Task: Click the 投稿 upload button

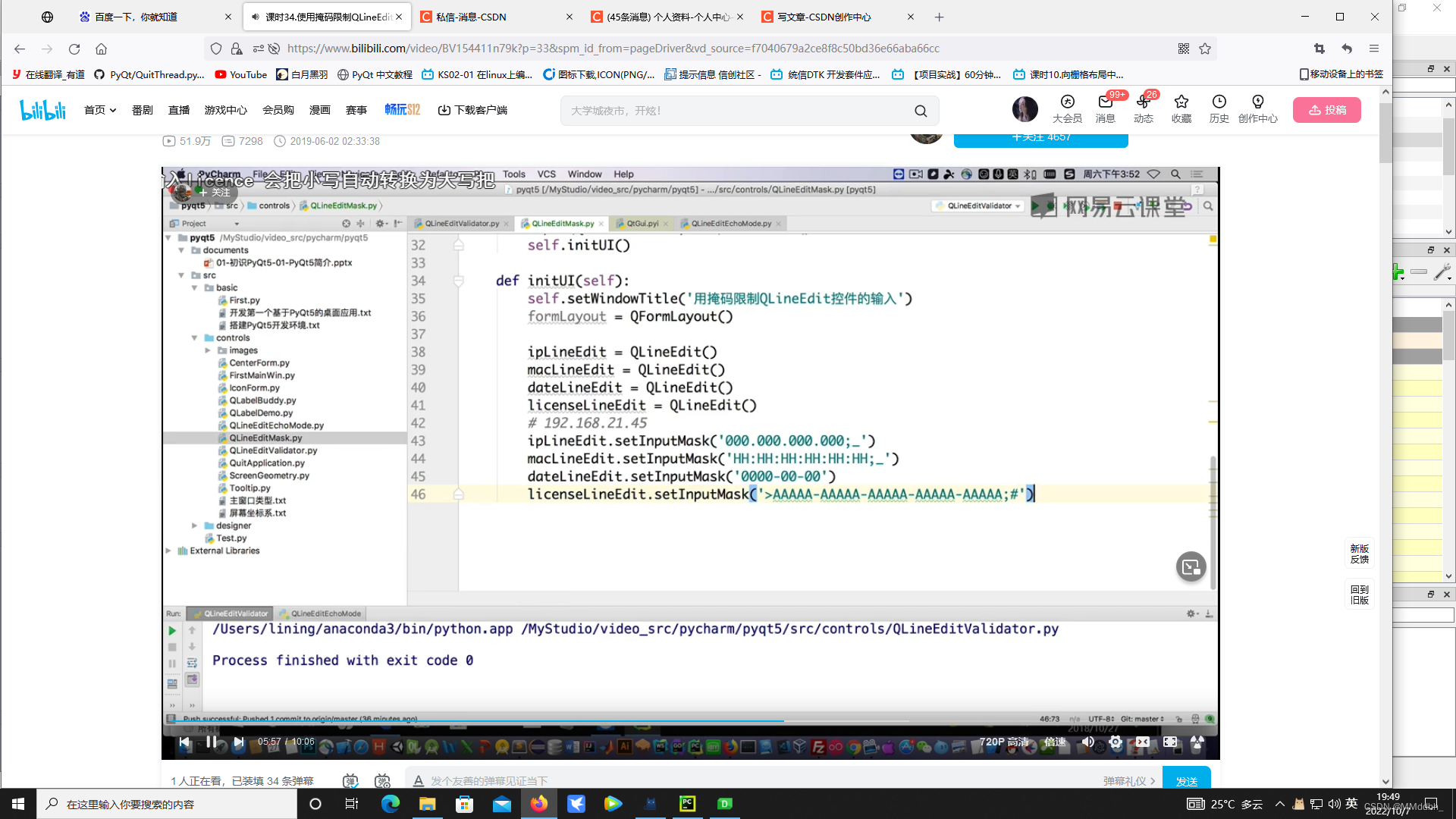Action: (1326, 110)
